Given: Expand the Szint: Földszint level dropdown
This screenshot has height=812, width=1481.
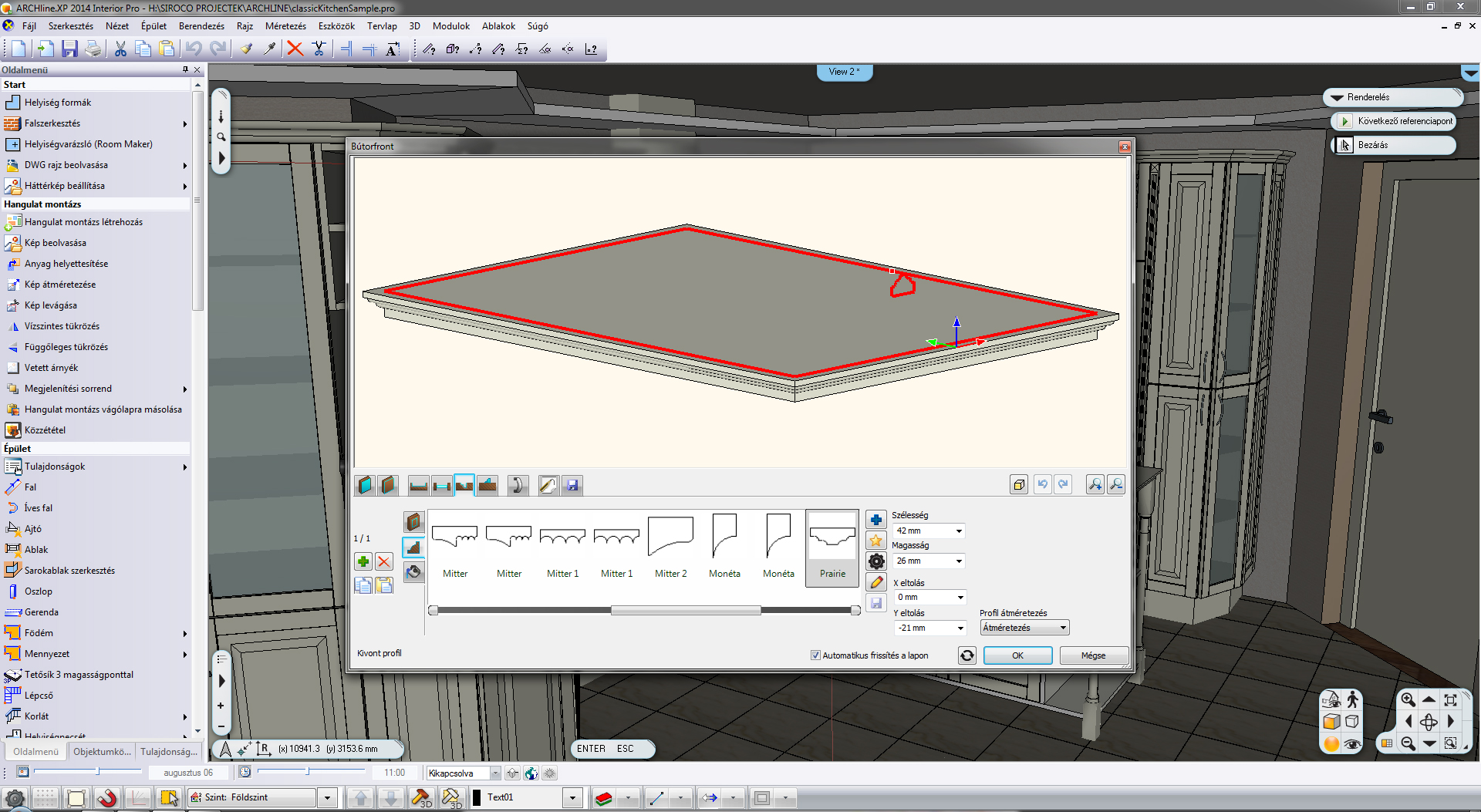Looking at the screenshot, I should pyautogui.click(x=328, y=798).
